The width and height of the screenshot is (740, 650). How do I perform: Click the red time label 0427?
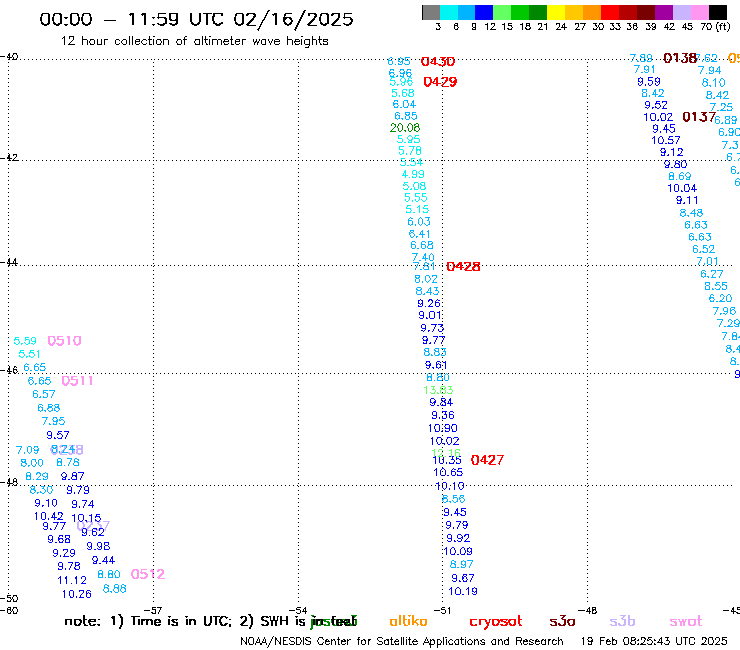488,460
